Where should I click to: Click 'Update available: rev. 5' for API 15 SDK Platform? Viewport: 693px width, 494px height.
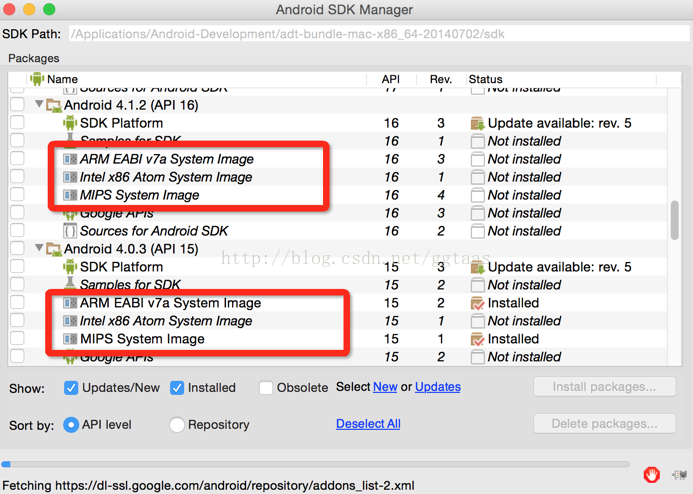(560, 267)
